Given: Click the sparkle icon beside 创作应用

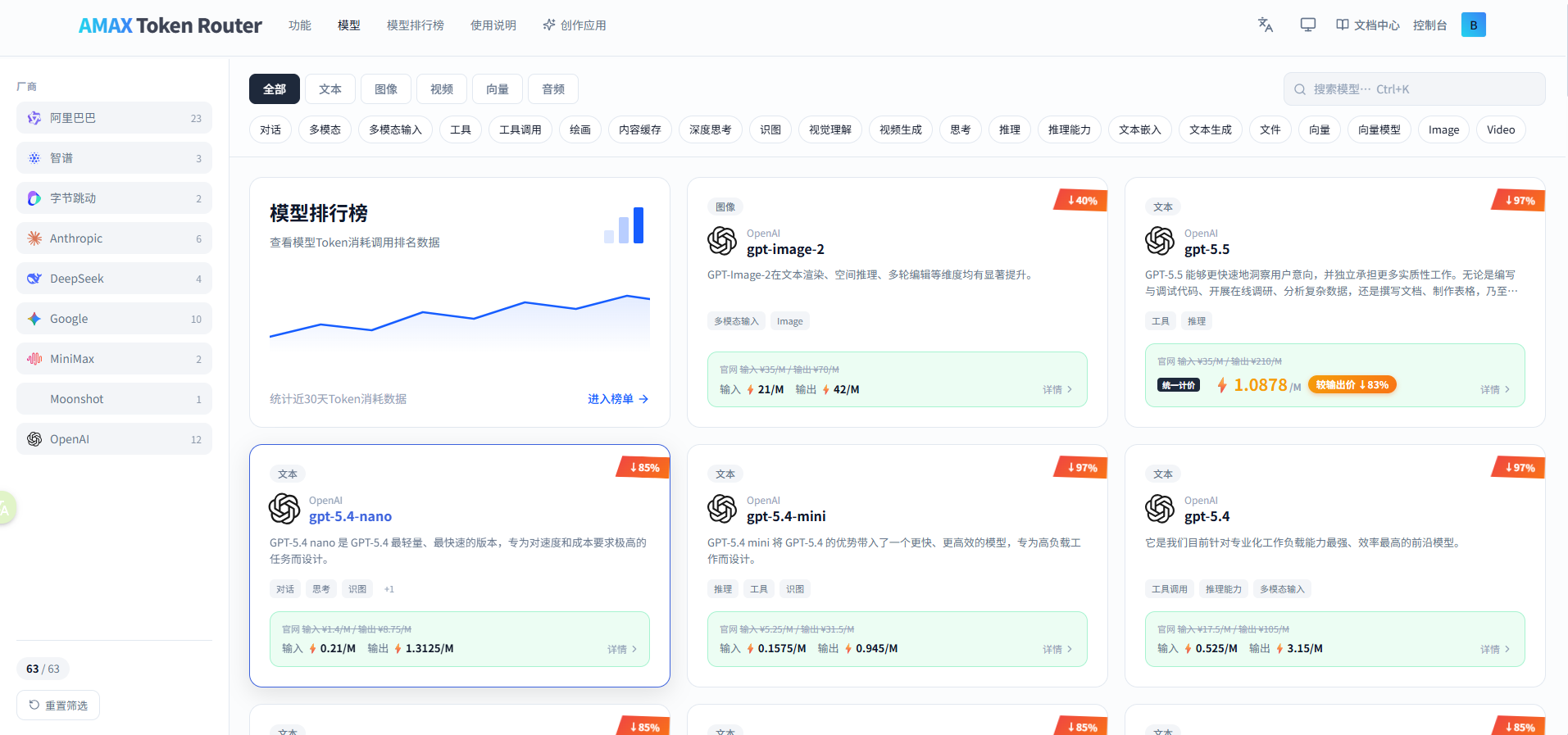Looking at the screenshot, I should tap(549, 25).
